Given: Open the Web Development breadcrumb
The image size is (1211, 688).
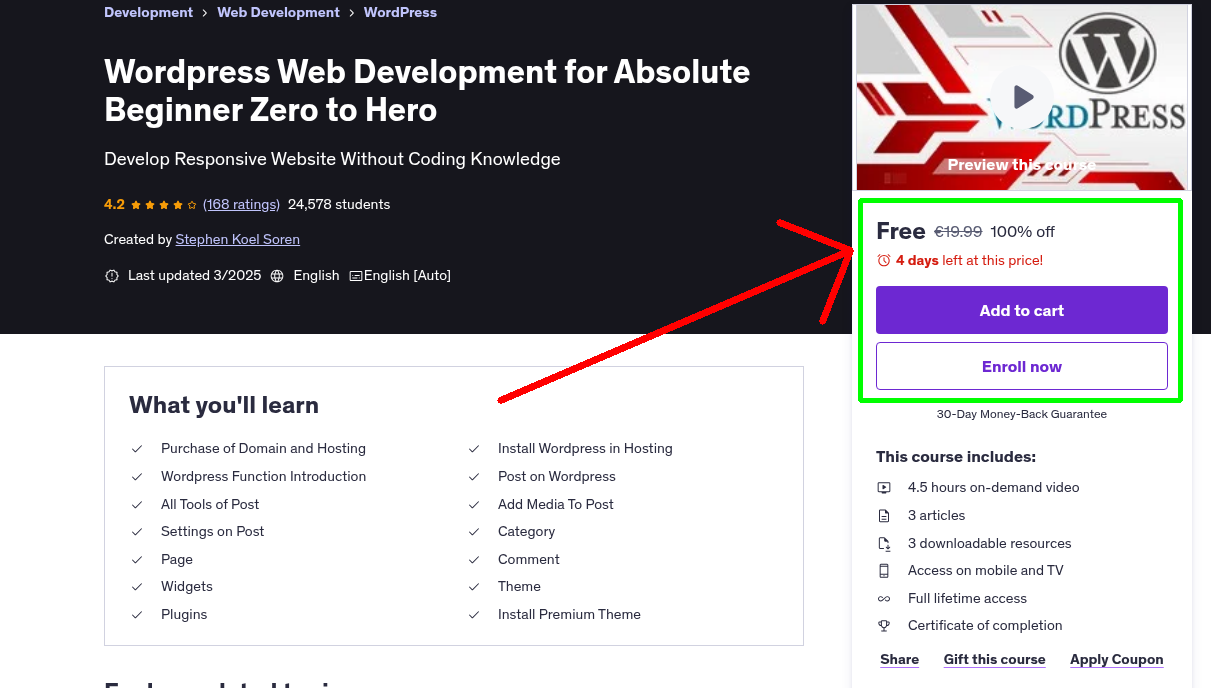Looking at the screenshot, I should [x=278, y=13].
